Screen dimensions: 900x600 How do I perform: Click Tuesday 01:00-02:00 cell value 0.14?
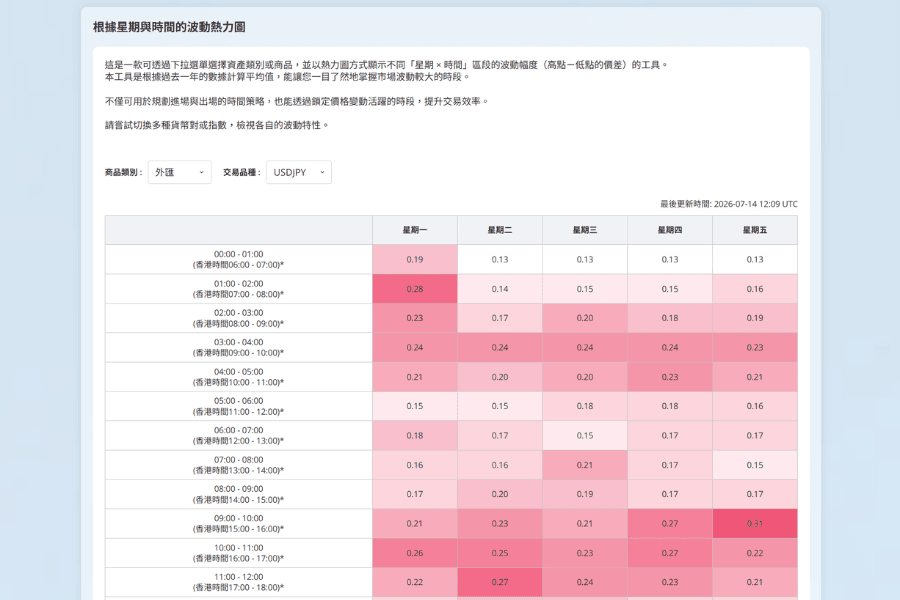500,289
